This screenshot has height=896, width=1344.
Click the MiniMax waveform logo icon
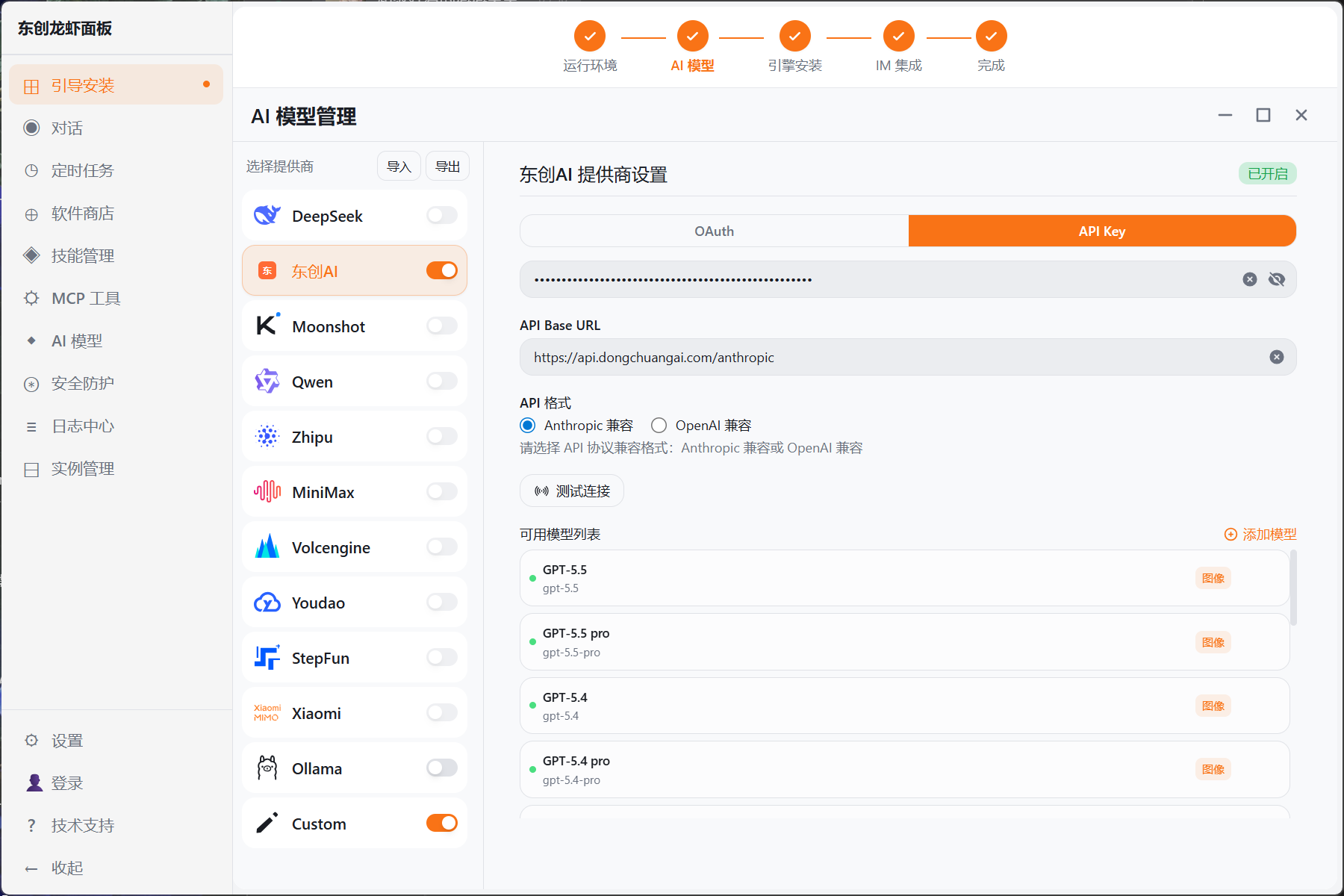(x=267, y=491)
